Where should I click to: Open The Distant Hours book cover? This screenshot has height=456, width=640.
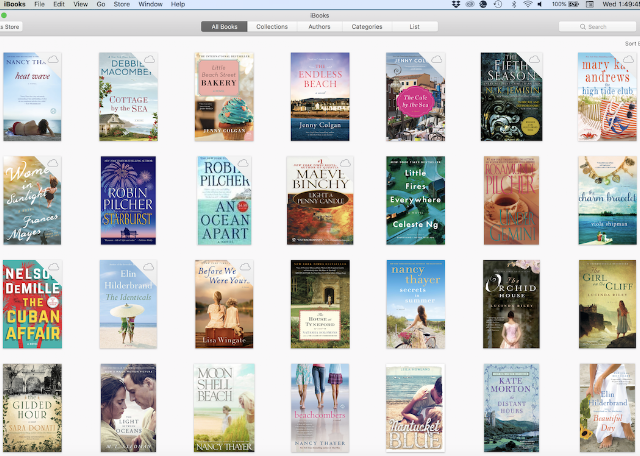coord(511,408)
